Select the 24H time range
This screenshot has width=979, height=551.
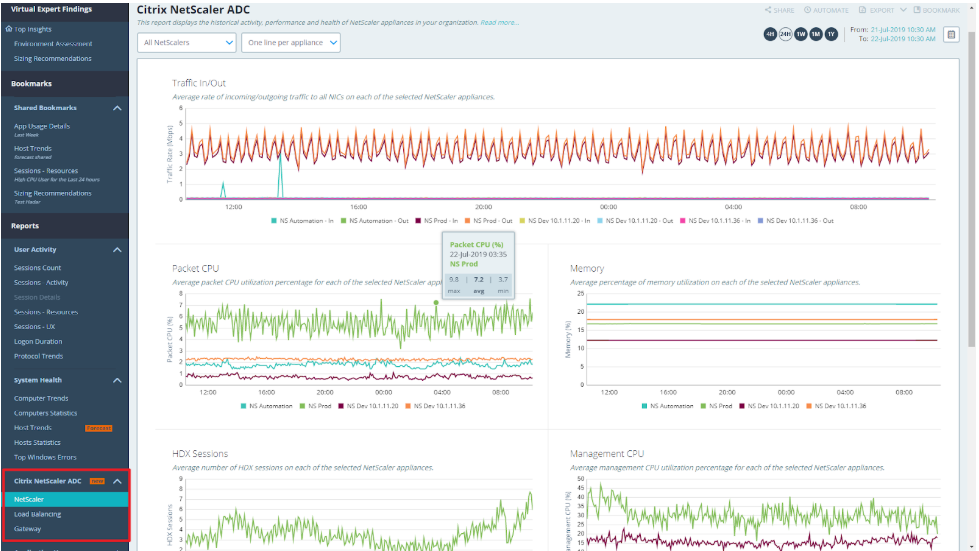[x=785, y=34]
